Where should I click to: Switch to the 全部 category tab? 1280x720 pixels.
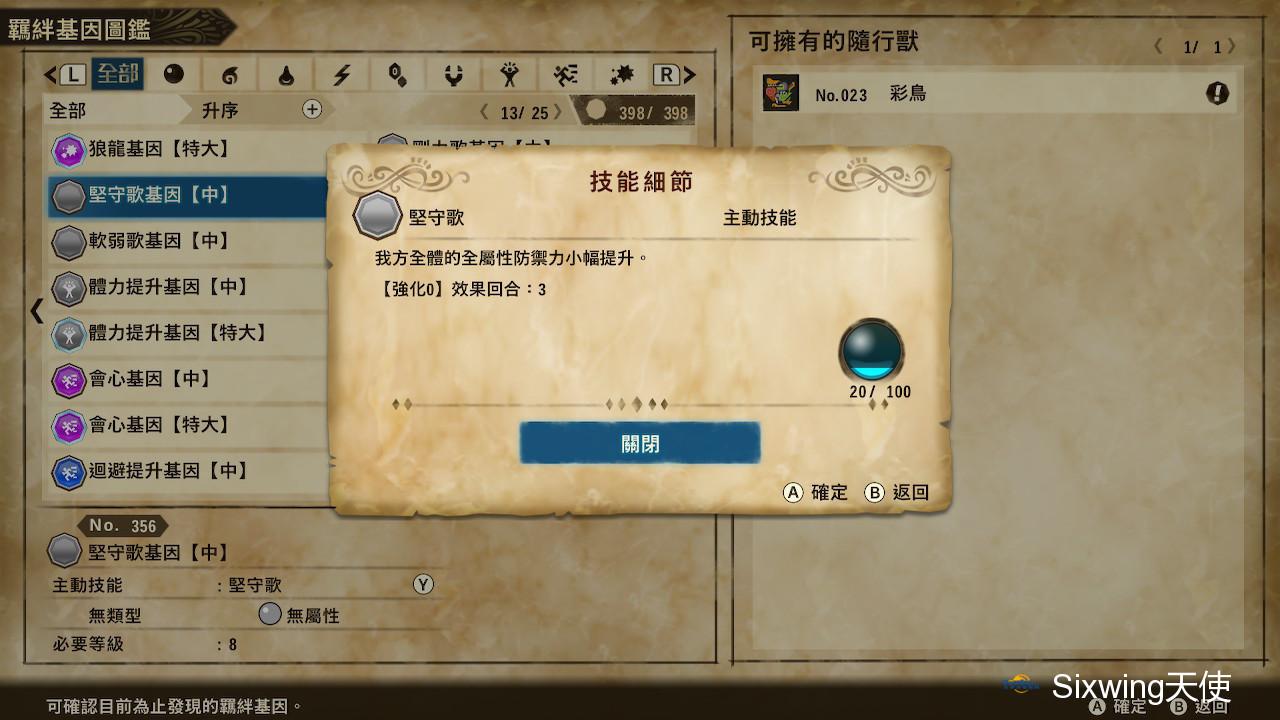pos(117,74)
